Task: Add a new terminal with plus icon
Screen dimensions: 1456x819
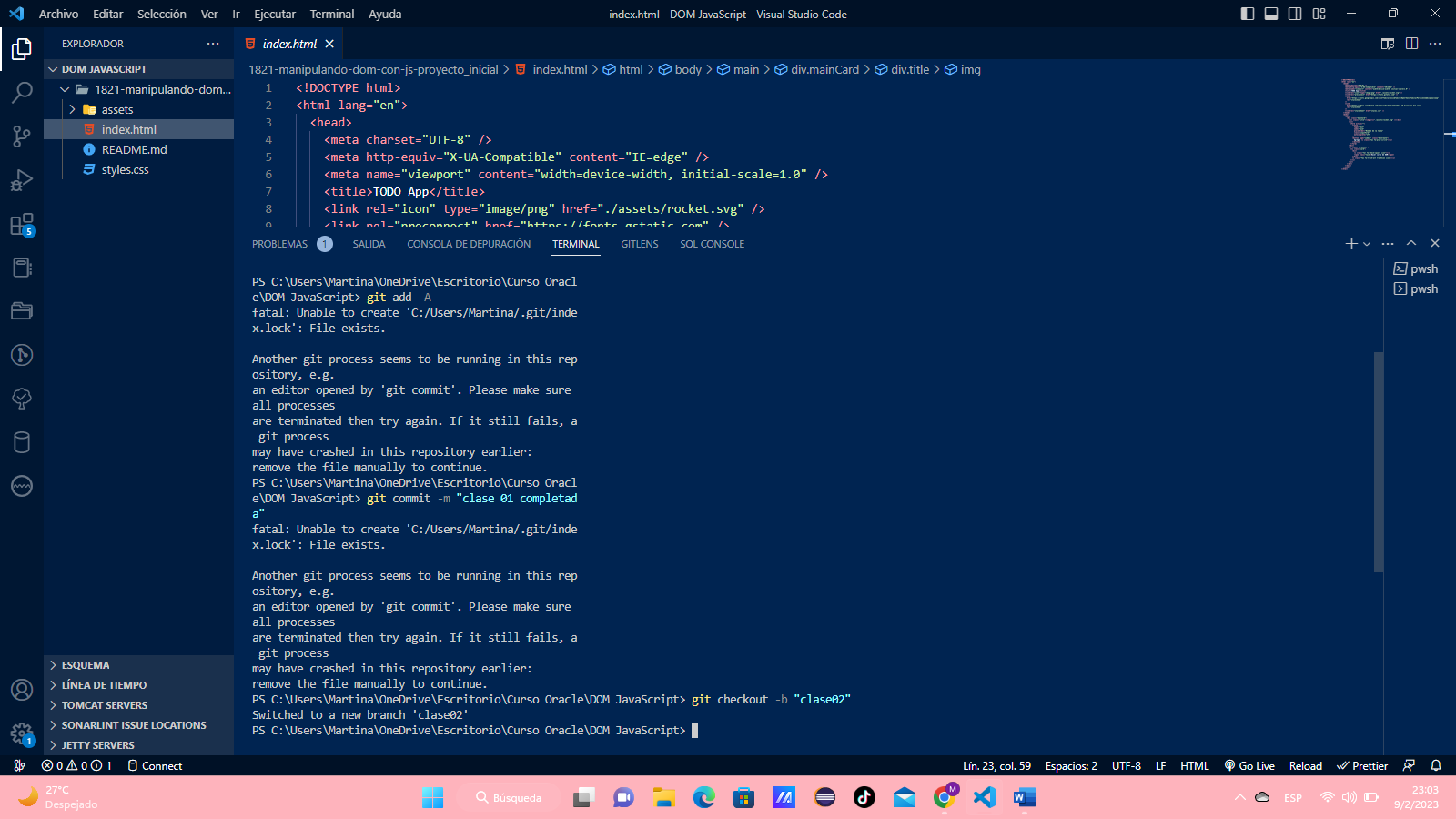Action: 1351,243
